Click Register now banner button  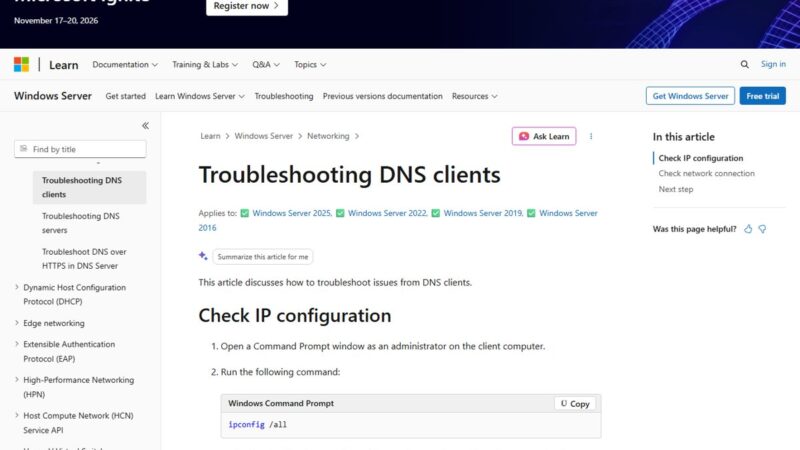[247, 6]
